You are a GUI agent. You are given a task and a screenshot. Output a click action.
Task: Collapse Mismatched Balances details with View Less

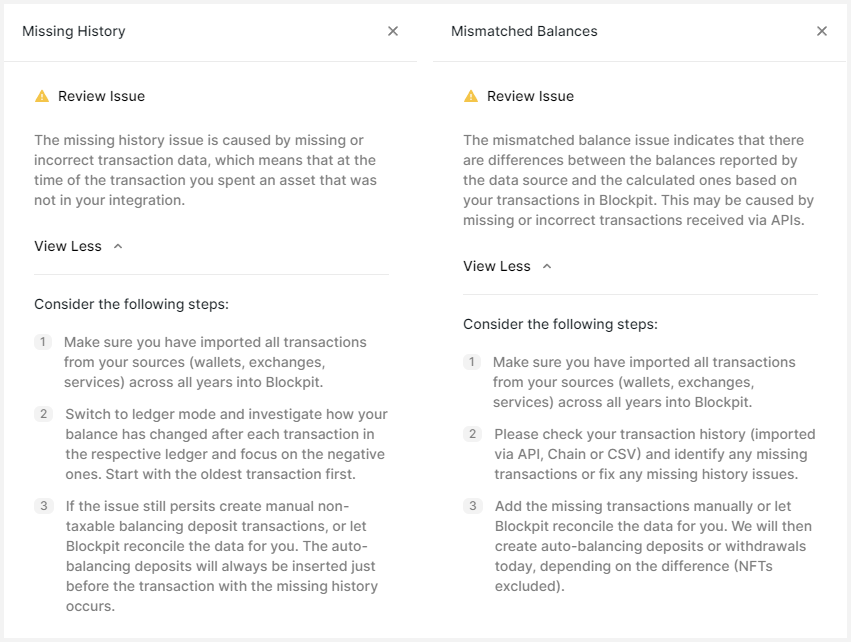(497, 266)
